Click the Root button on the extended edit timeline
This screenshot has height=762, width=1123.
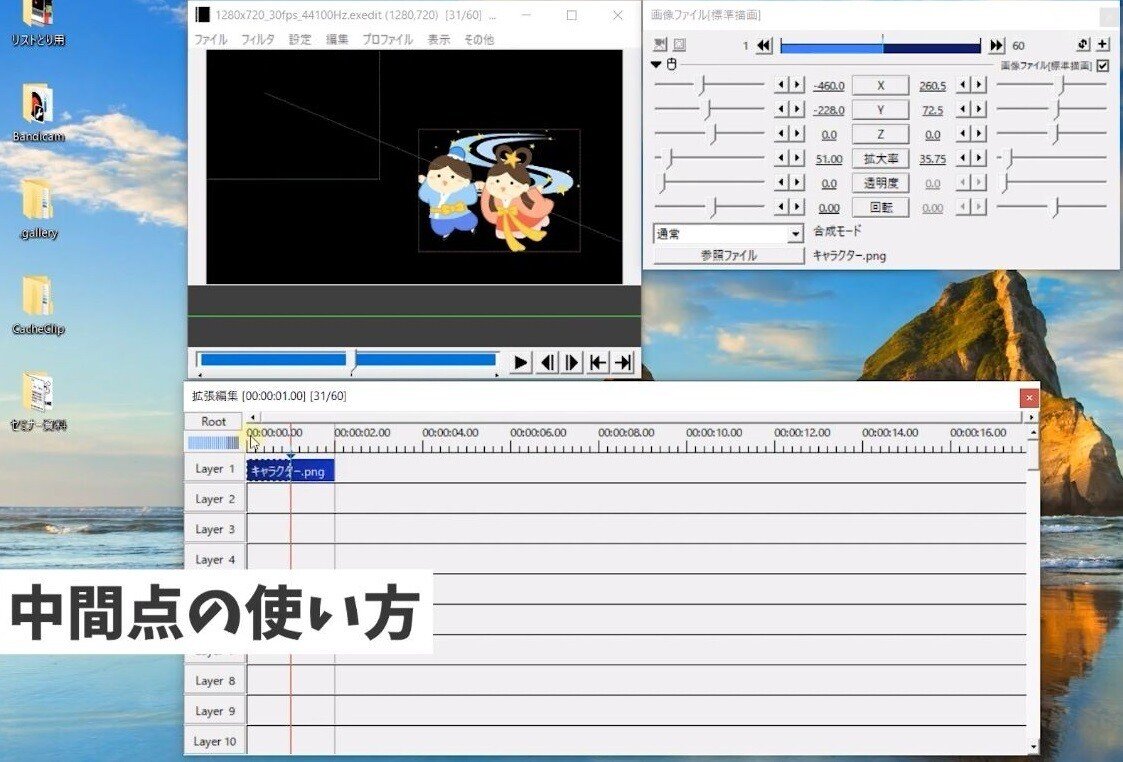[x=212, y=421]
